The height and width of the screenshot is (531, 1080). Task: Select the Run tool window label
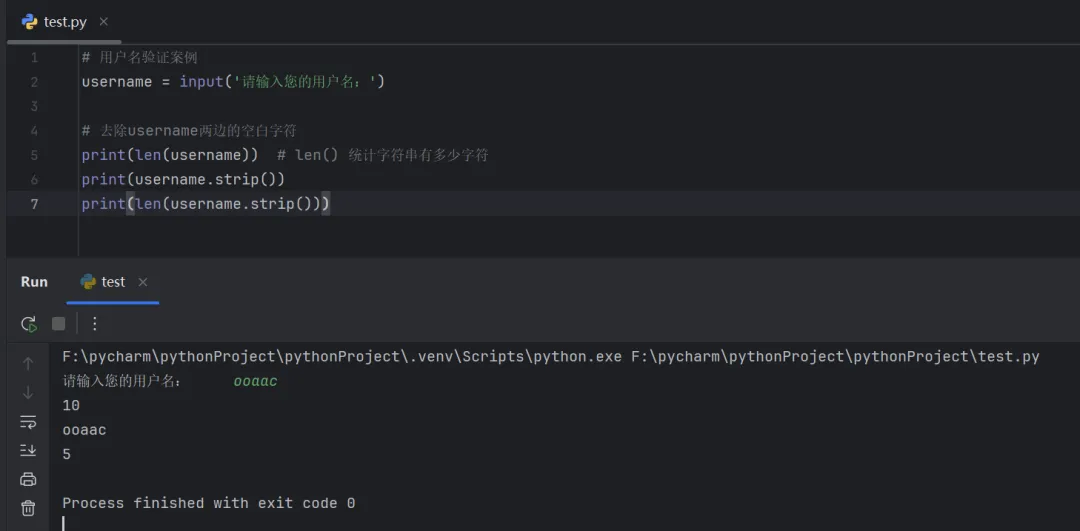click(x=34, y=282)
